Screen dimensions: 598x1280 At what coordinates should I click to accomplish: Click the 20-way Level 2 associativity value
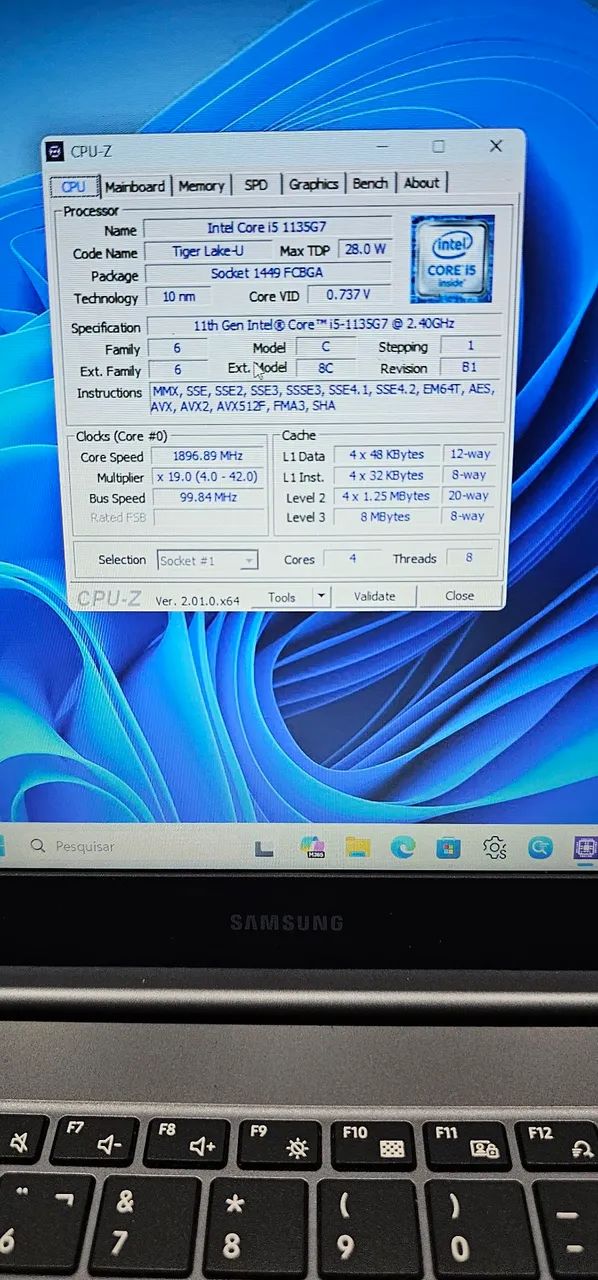469,495
